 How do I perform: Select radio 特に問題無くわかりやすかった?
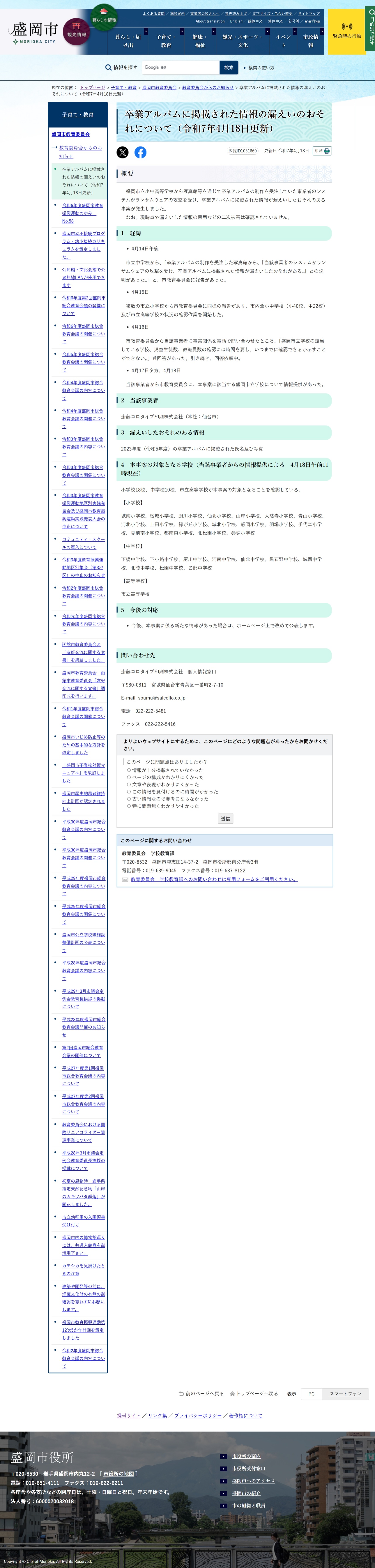129,806
